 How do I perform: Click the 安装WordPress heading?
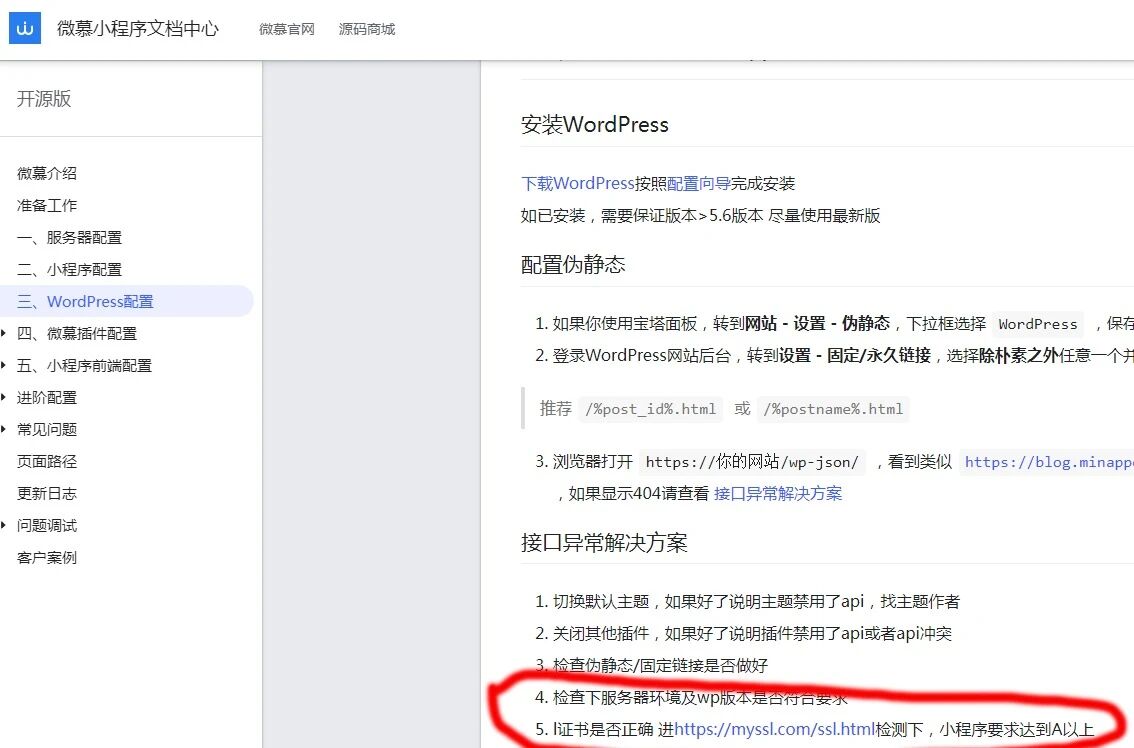[594, 124]
